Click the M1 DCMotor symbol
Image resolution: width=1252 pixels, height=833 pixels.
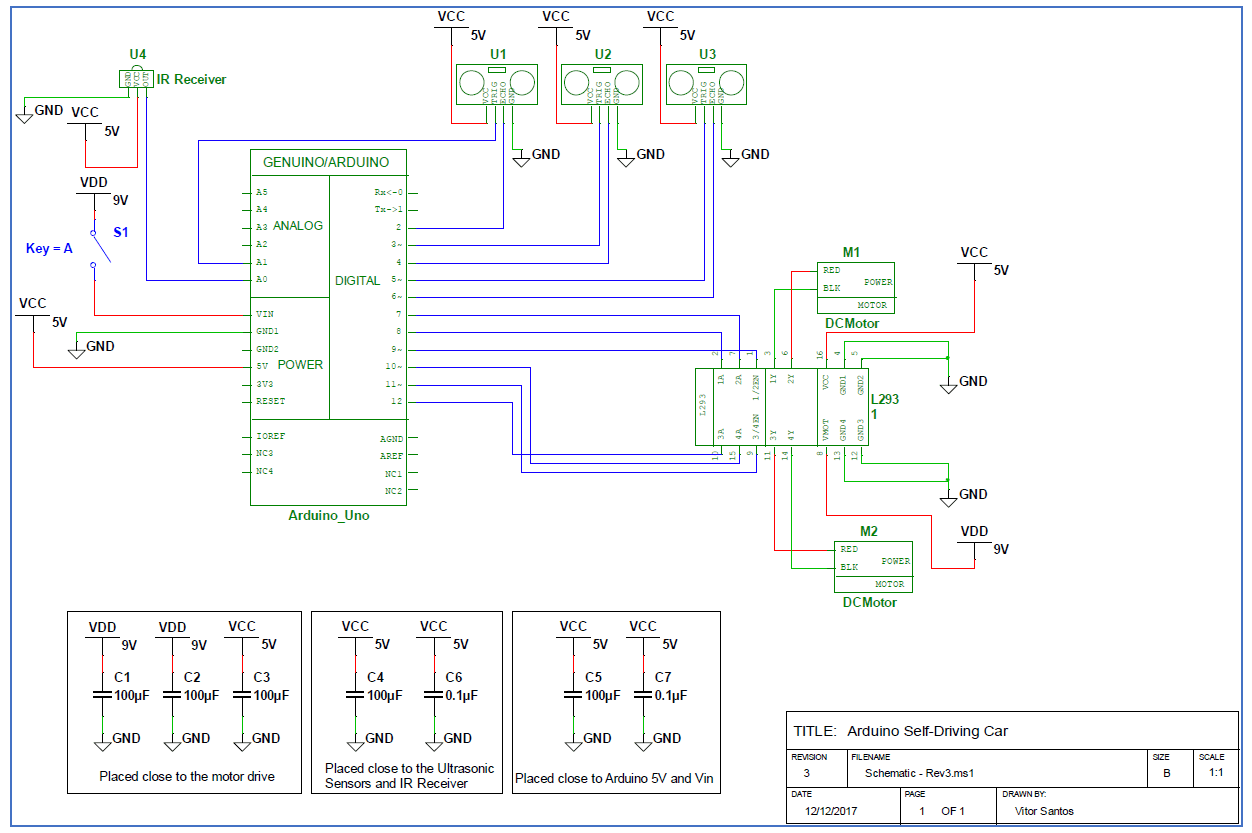point(858,287)
